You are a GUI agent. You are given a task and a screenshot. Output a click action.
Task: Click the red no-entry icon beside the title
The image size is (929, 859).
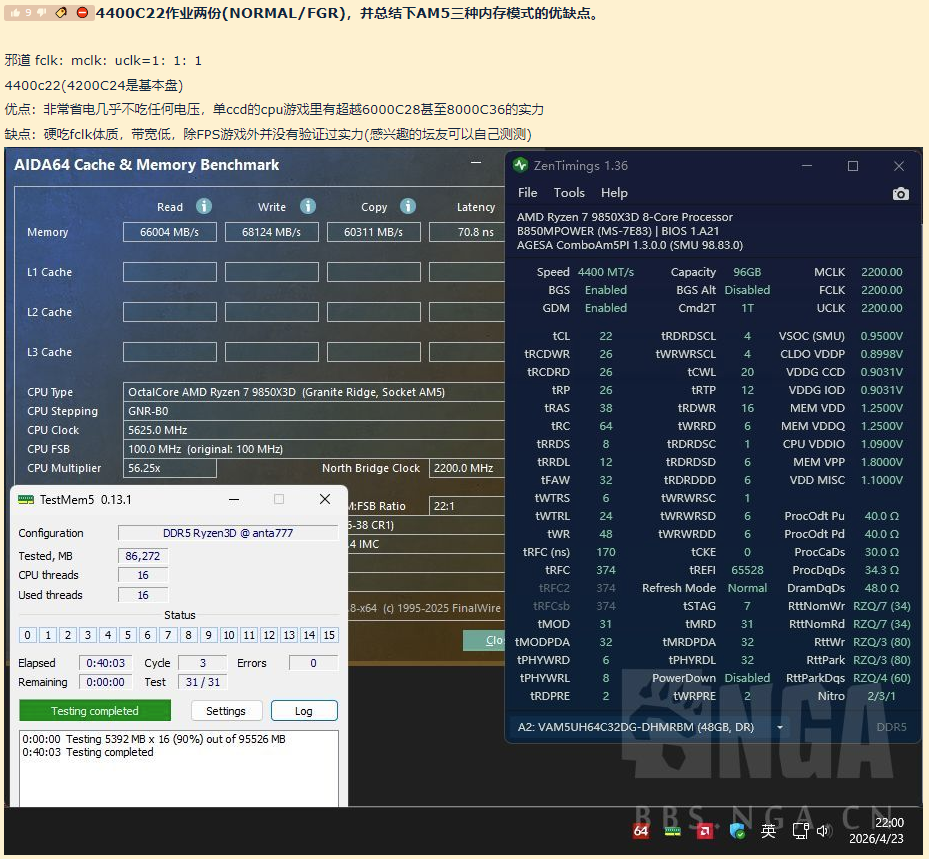tap(83, 12)
